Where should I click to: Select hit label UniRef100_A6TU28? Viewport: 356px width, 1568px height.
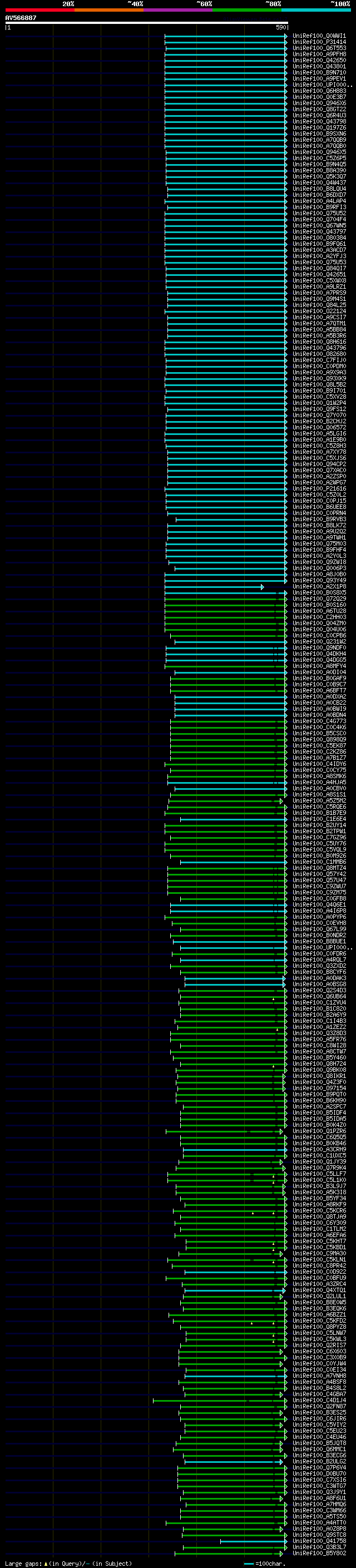319,611
